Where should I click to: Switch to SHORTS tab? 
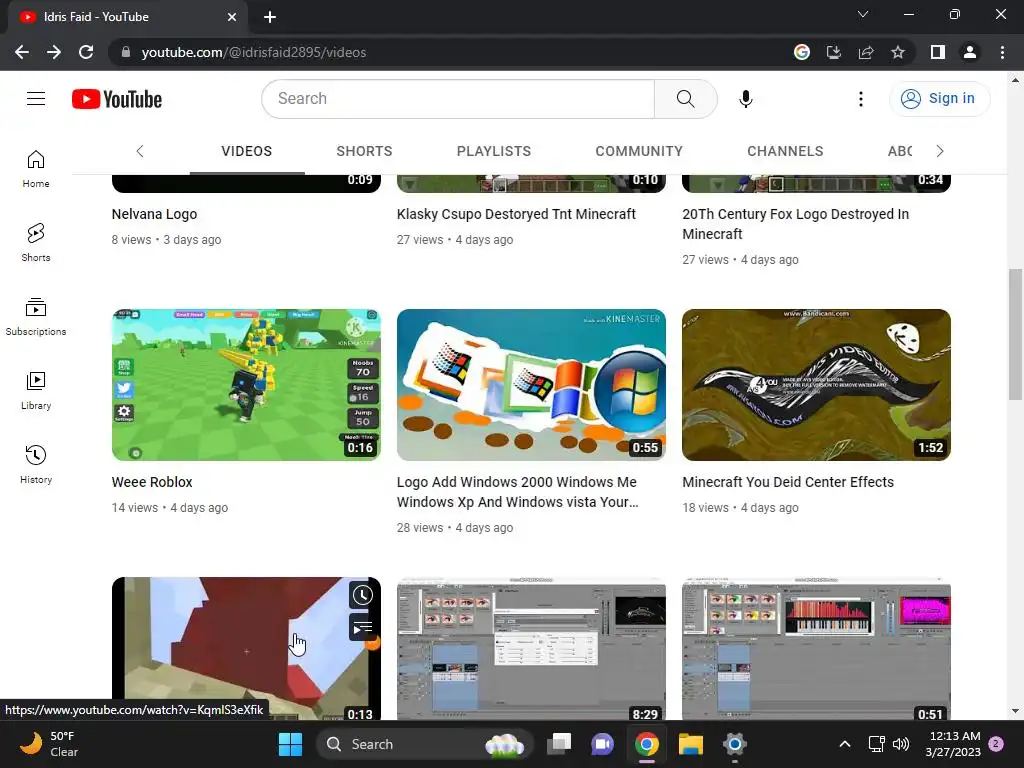pos(364,152)
